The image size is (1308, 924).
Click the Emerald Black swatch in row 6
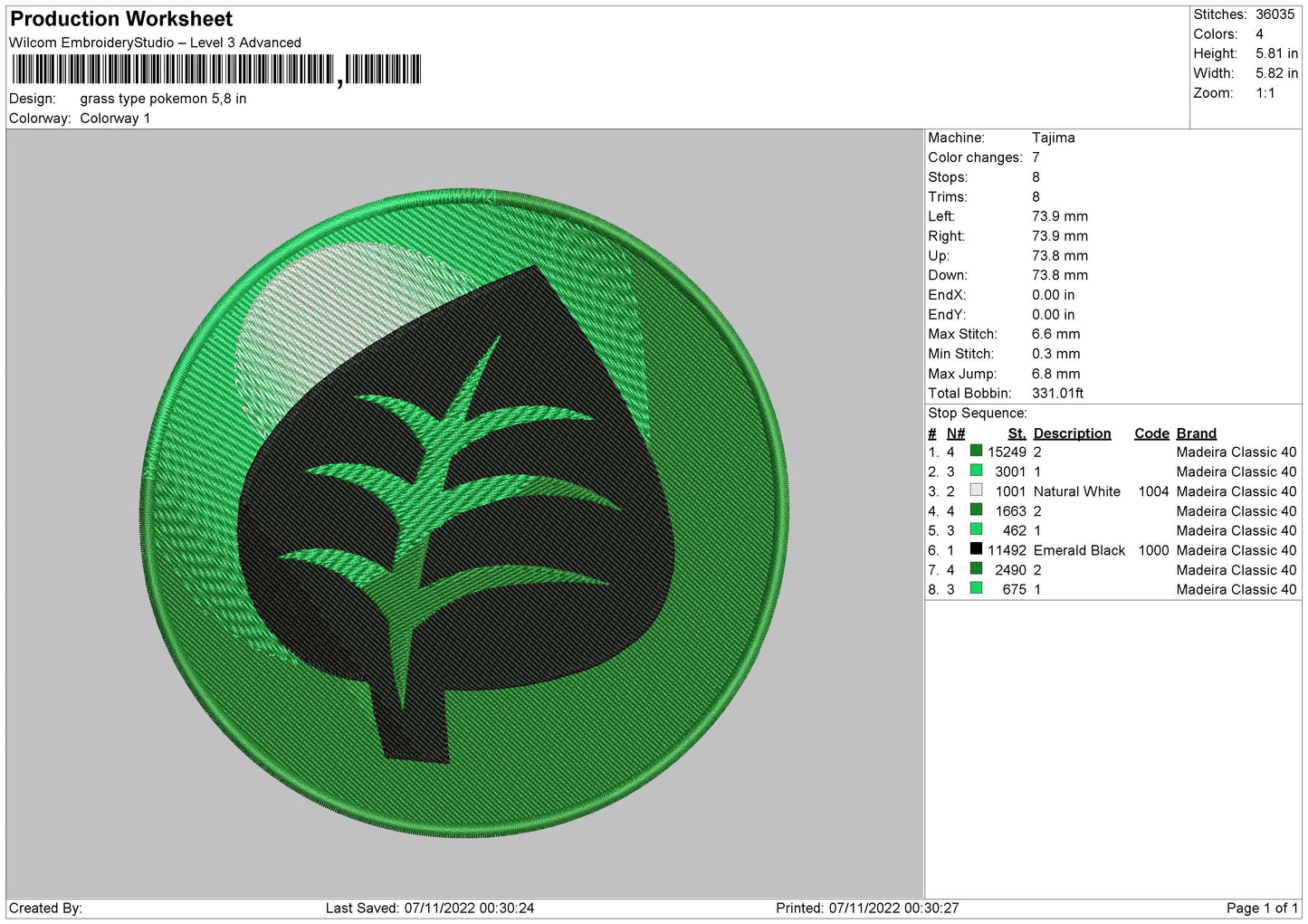976,548
